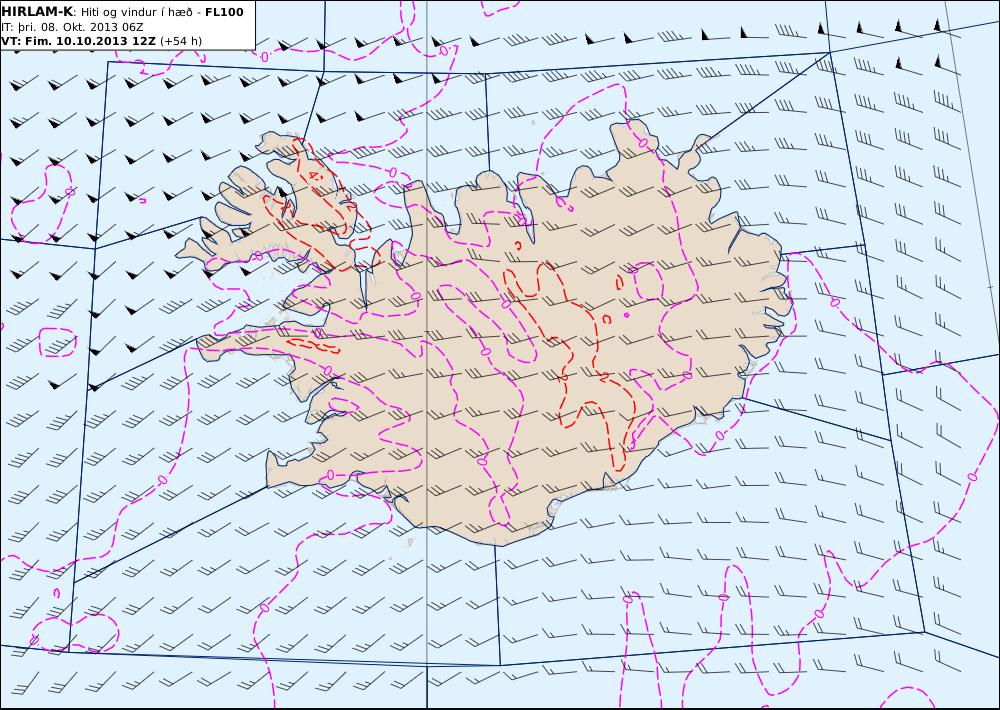Click the HIRLAM-K model name in the title
1000x710 pixels.
point(37,12)
